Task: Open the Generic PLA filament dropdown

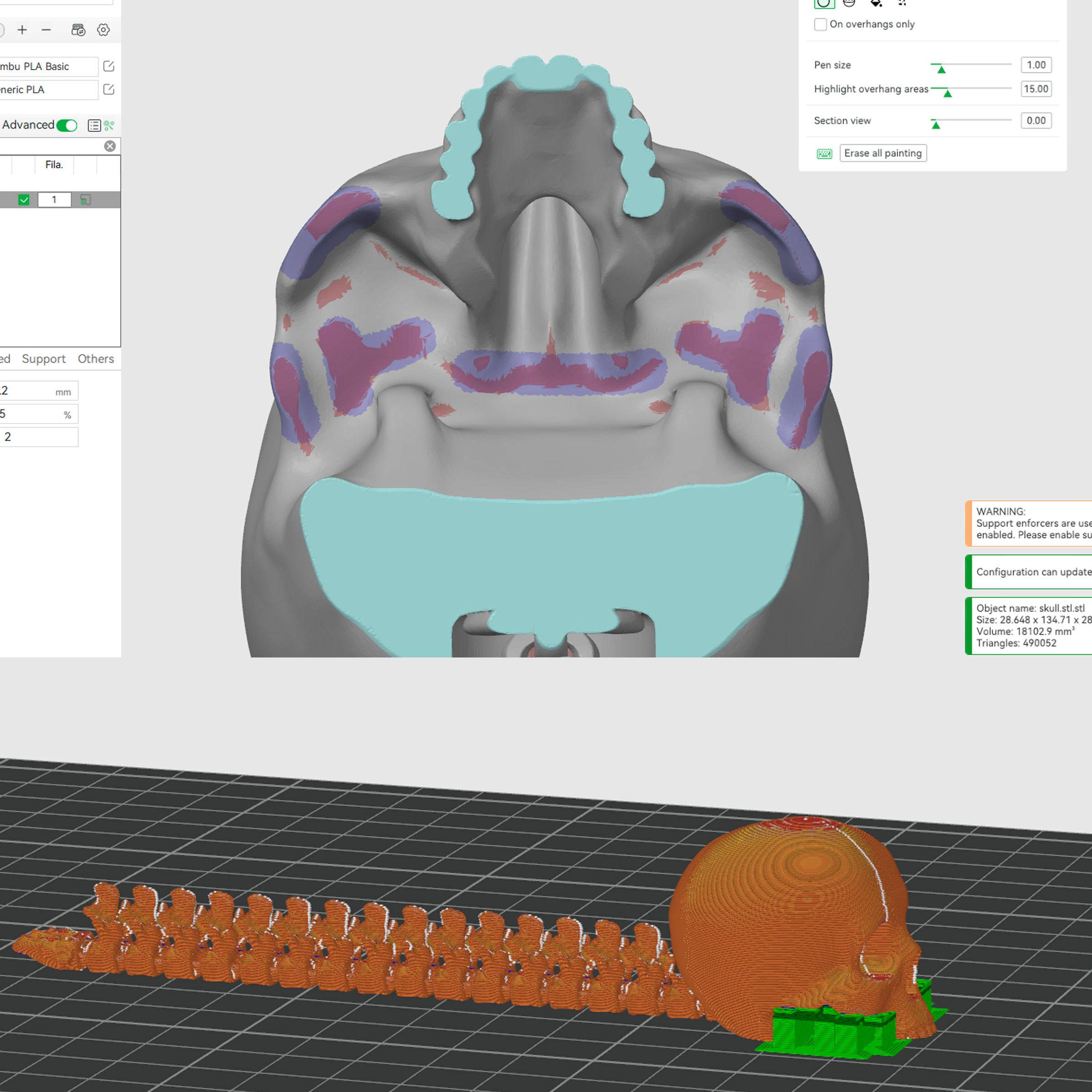Action: click(x=48, y=90)
